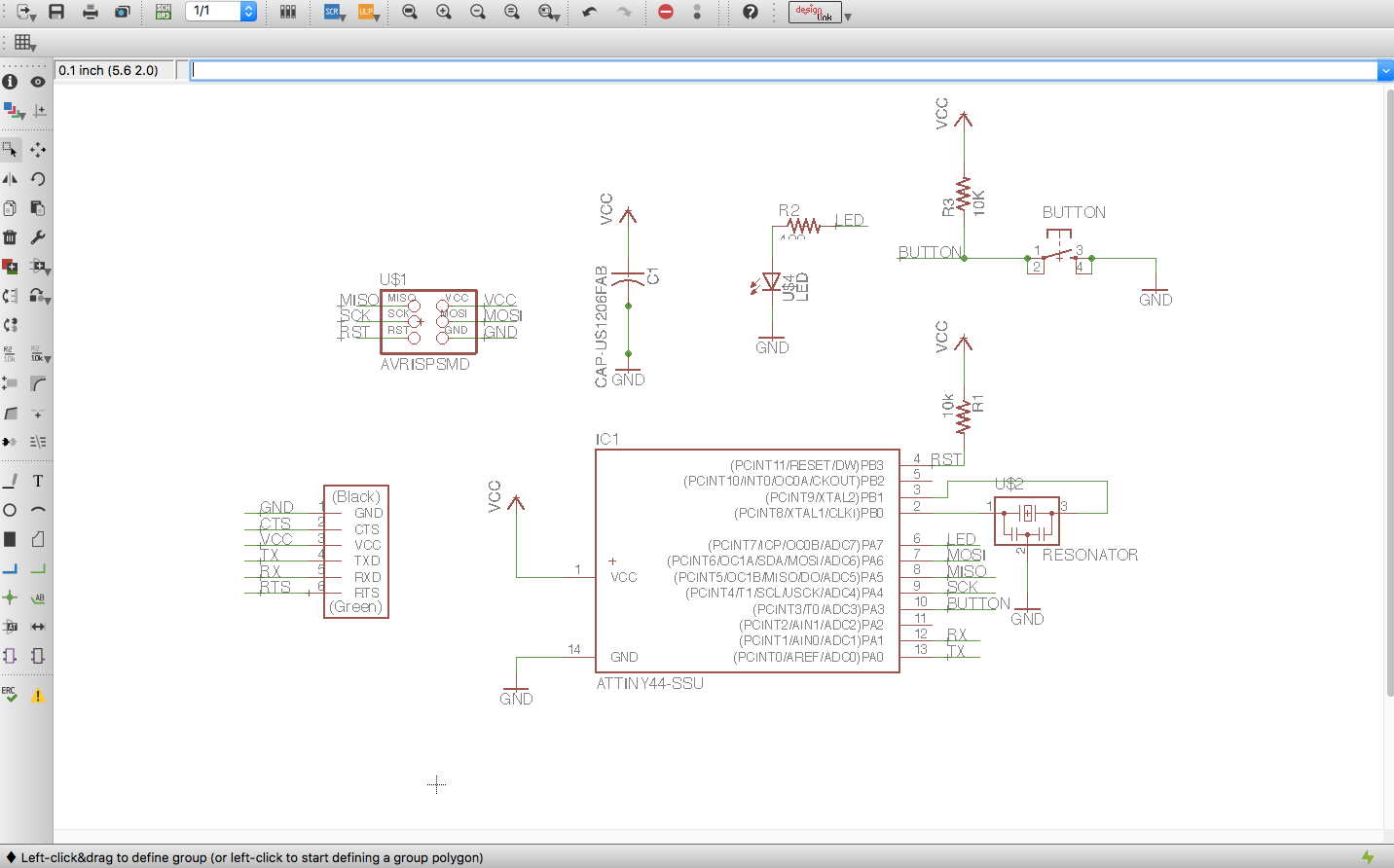The height and width of the screenshot is (868, 1394).
Task: Select the Delete trash tool
Action: pyautogui.click(x=10, y=237)
